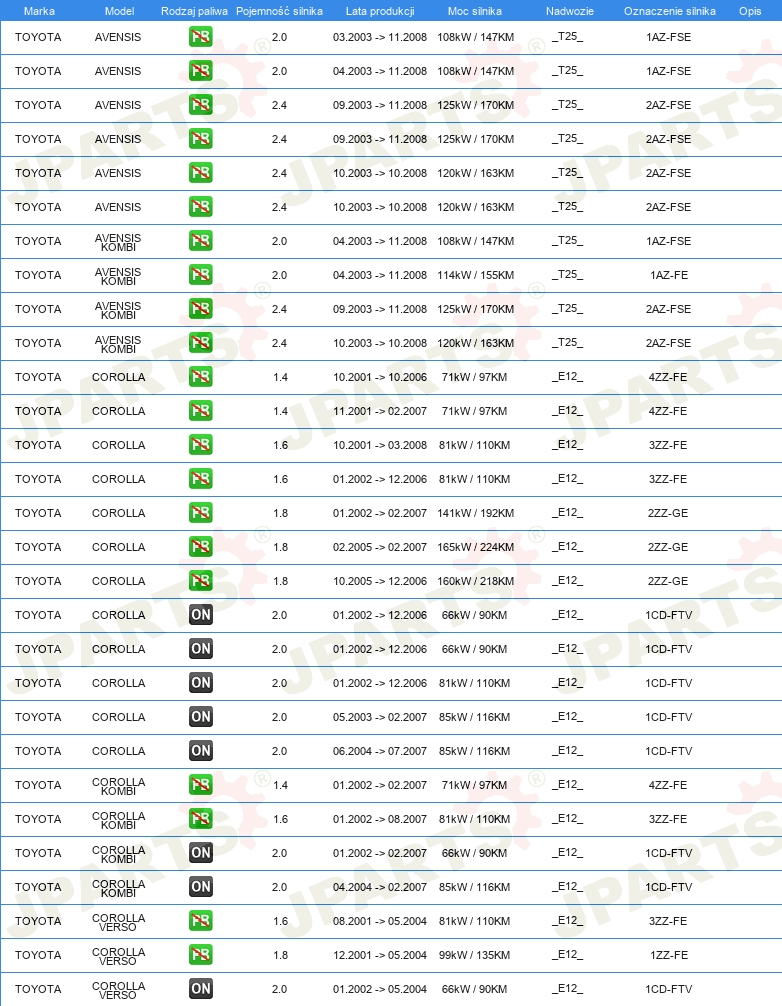
Task: Click PB icon for Corolla Kombi 1.4 row
Action: (201, 785)
